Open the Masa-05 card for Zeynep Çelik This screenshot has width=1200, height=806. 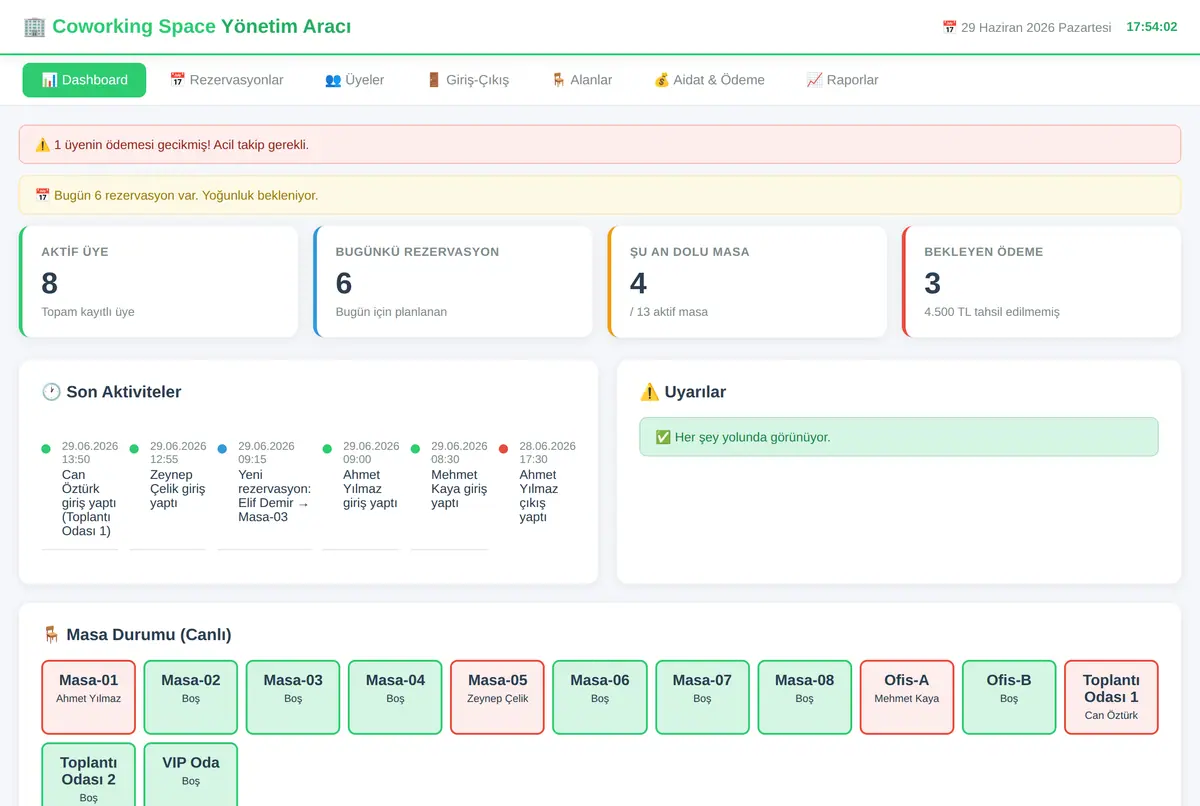point(497,697)
